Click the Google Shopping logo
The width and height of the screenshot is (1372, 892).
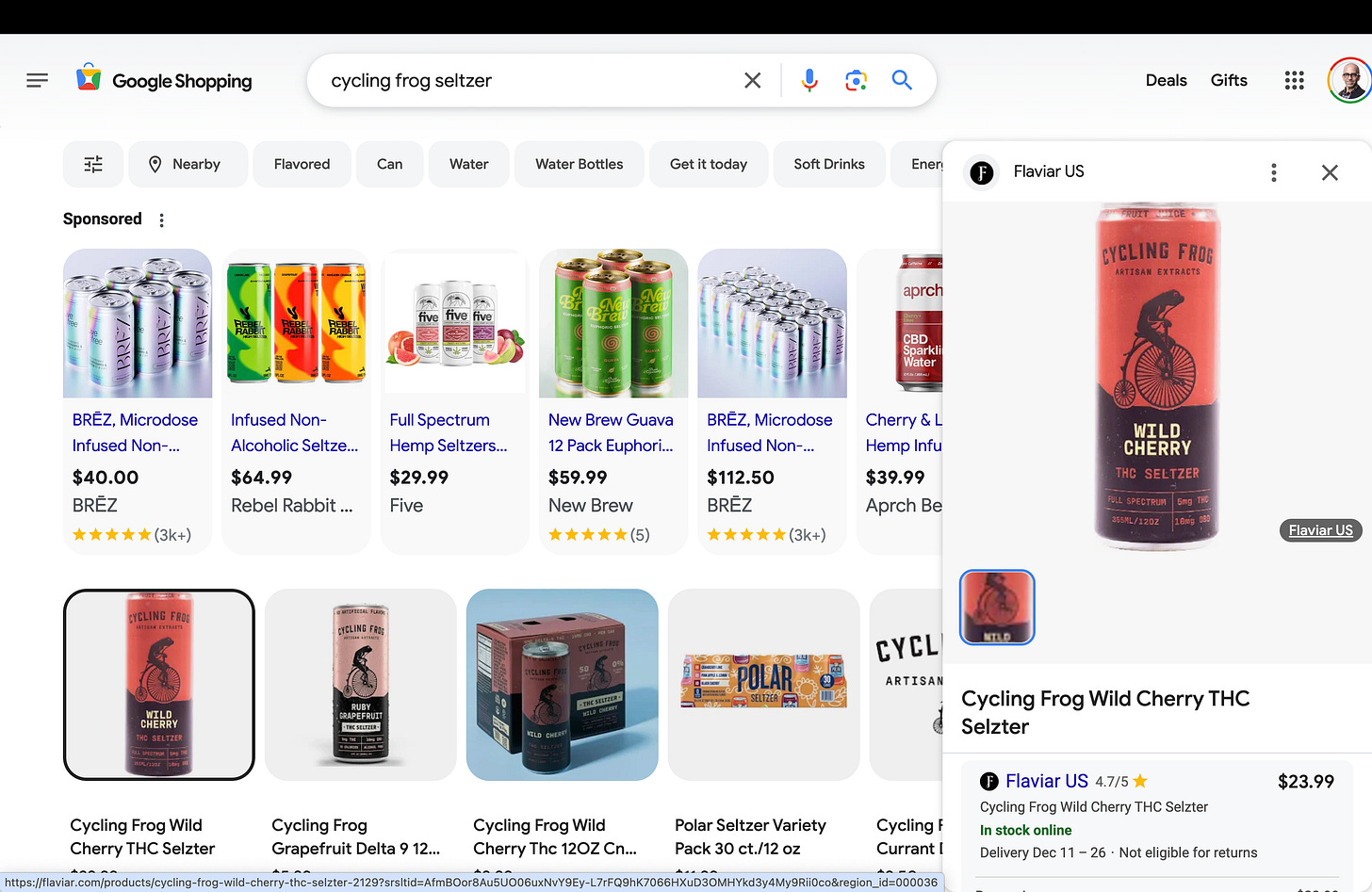[x=164, y=81]
